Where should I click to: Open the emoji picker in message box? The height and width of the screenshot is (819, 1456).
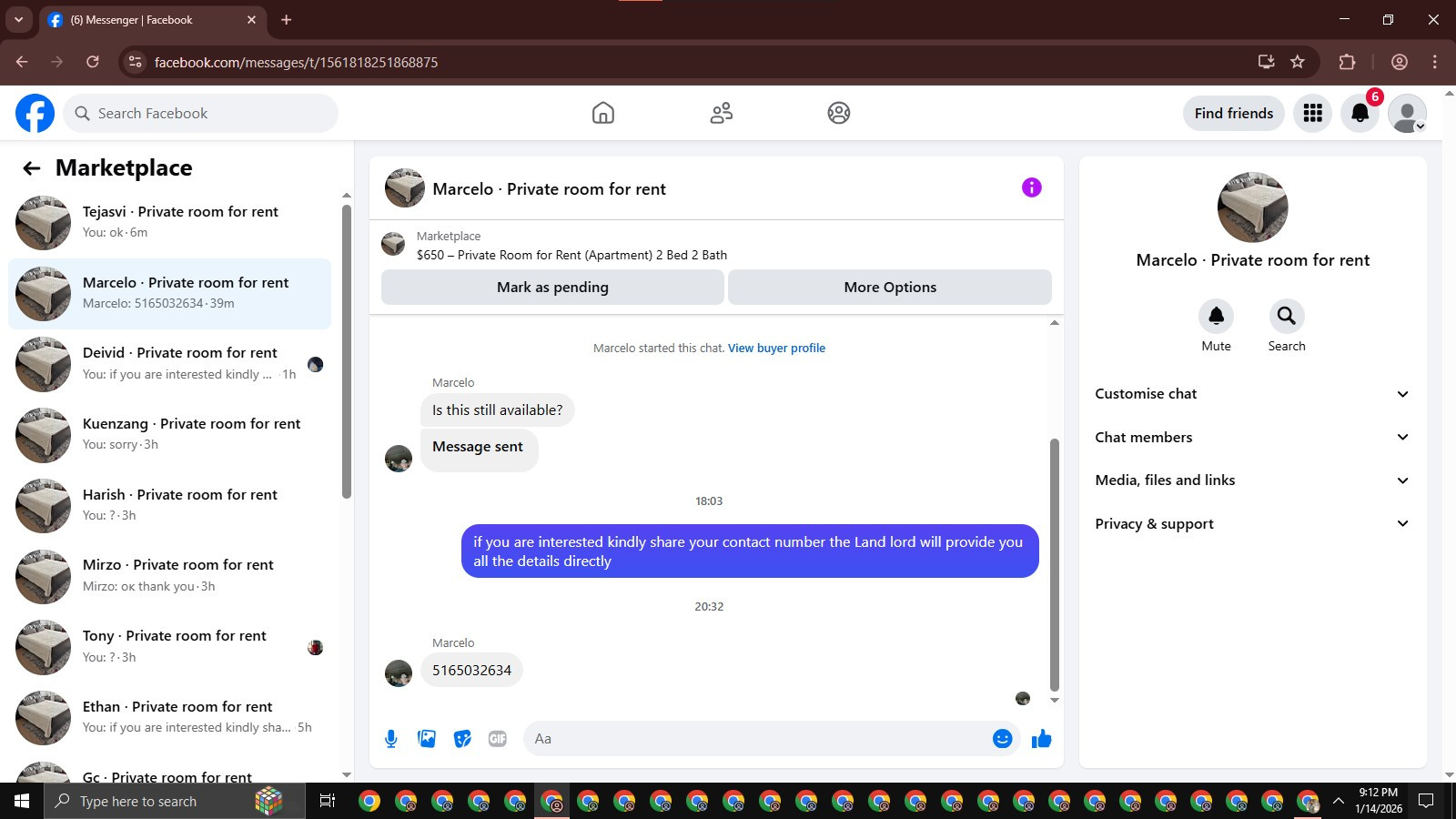pyautogui.click(x=1003, y=739)
